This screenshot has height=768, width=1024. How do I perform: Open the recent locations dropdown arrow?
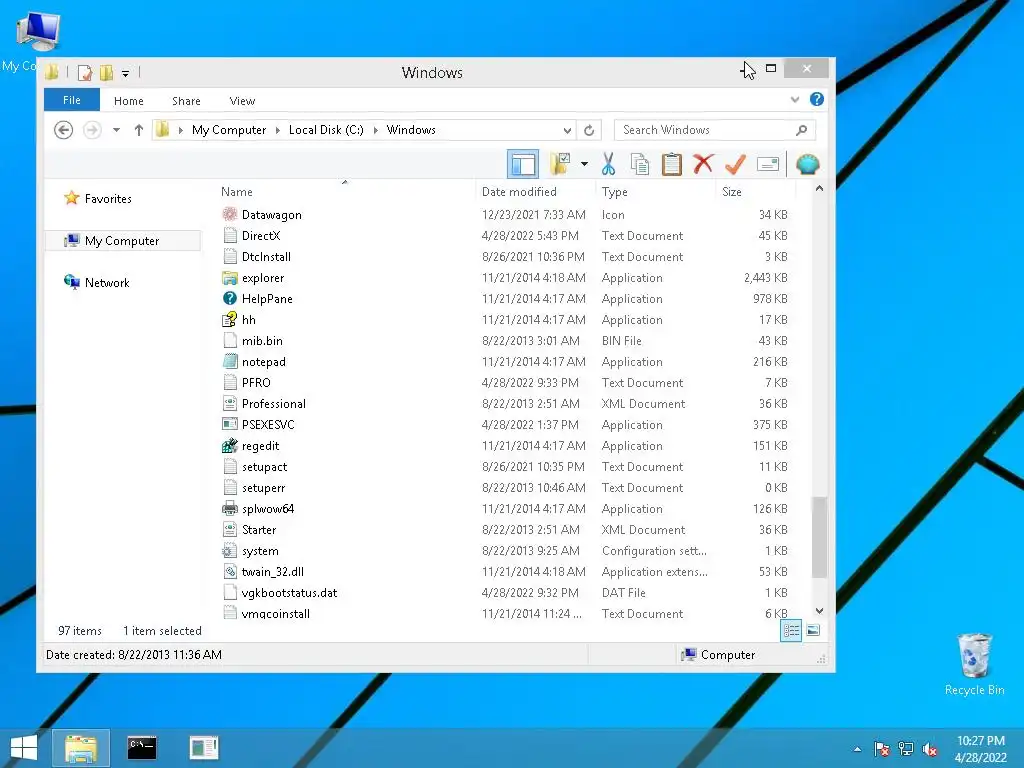point(116,130)
